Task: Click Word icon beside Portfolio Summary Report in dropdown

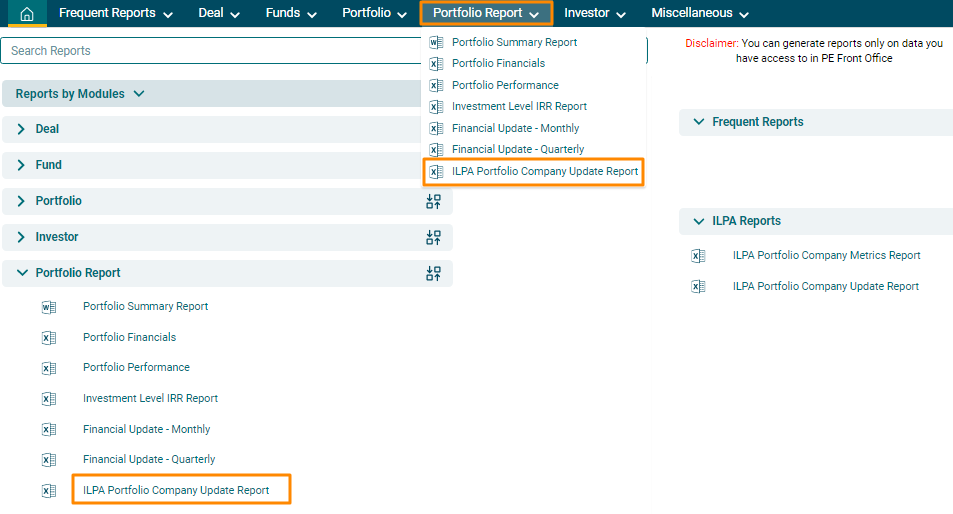Action: [436, 42]
